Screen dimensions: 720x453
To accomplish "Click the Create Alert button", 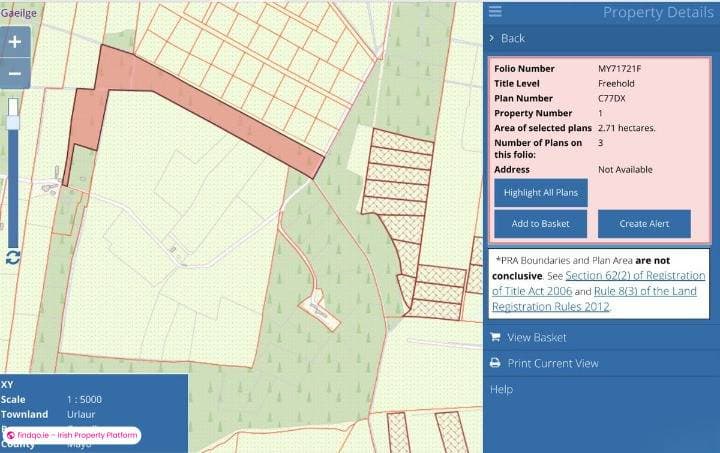I will click(644, 224).
